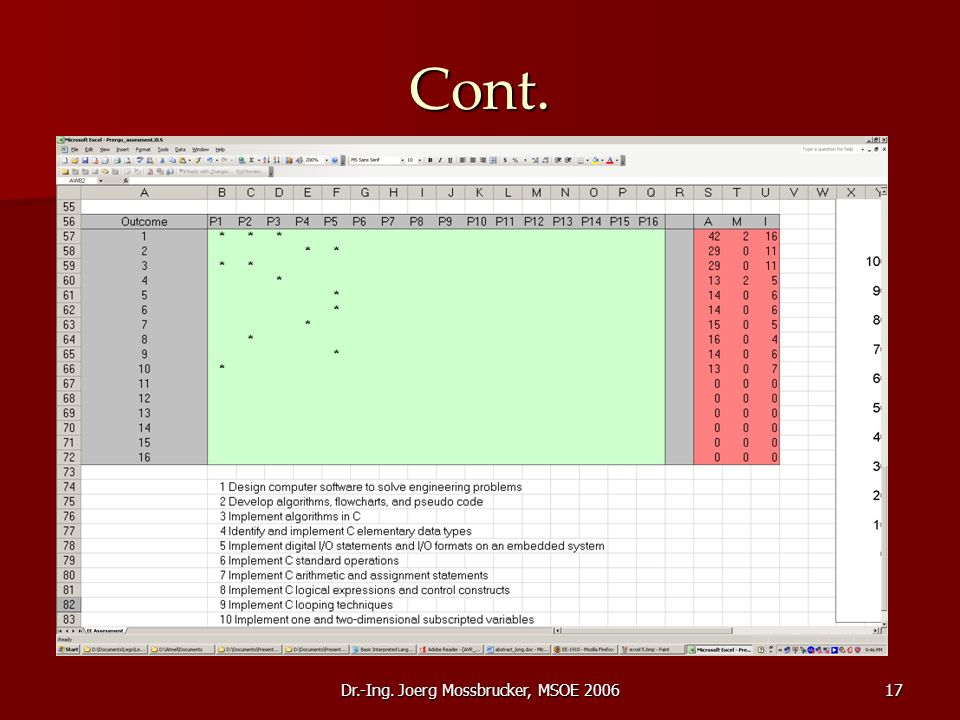
Task: Click the Save floppy disk icon
Action: tap(85, 160)
